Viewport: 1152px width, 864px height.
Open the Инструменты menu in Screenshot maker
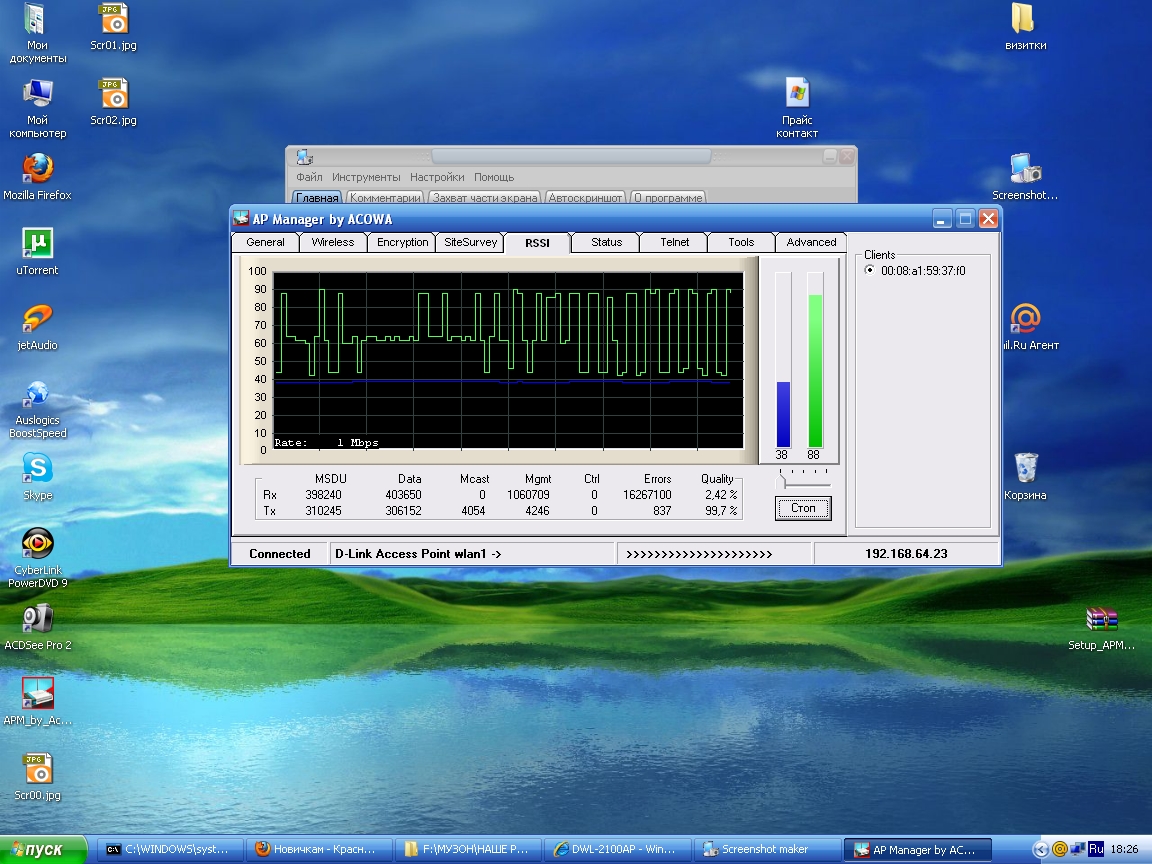[366, 177]
